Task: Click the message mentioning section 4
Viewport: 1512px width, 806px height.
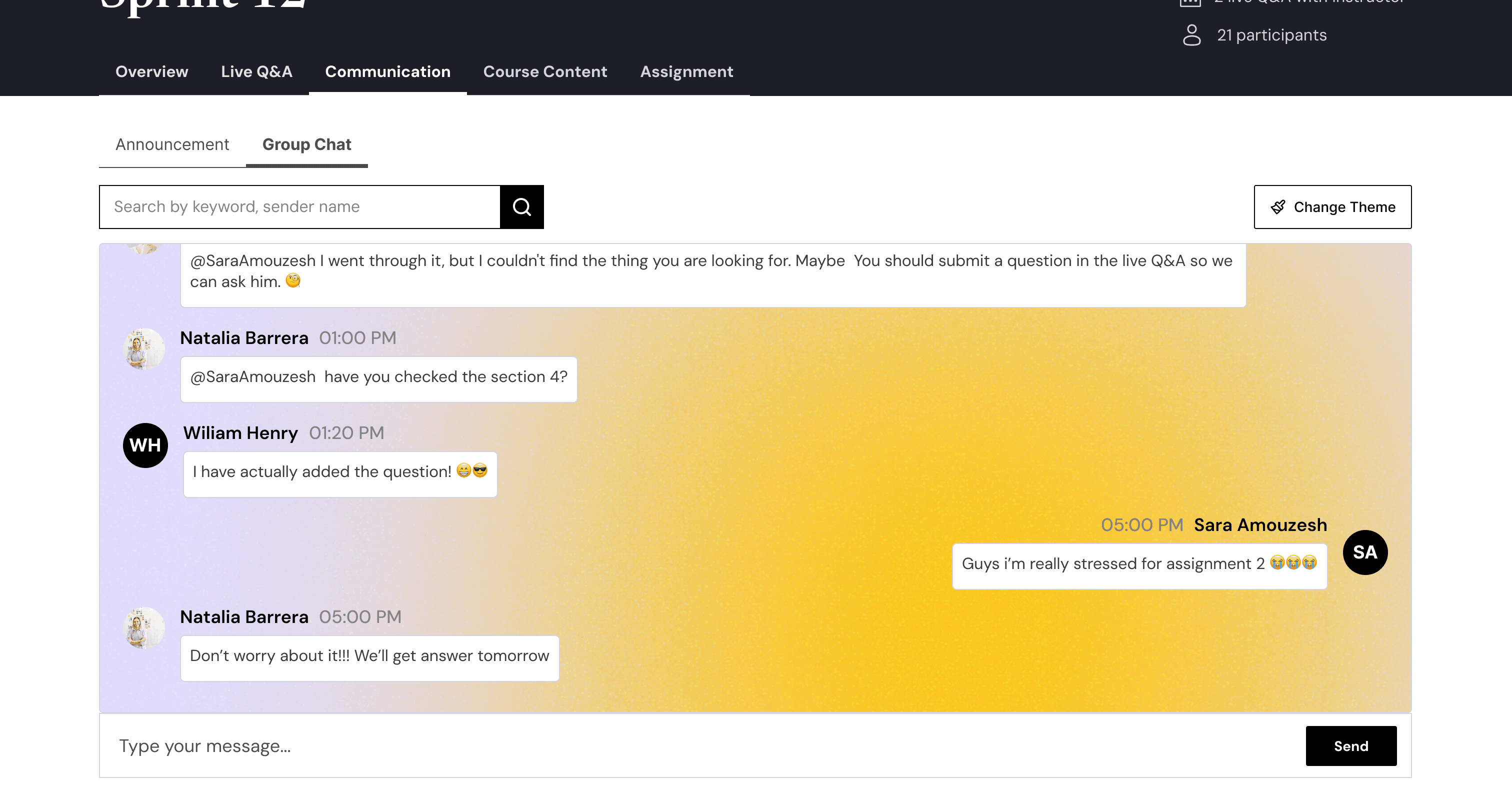Action: pyautogui.click(x=378, y=377)
